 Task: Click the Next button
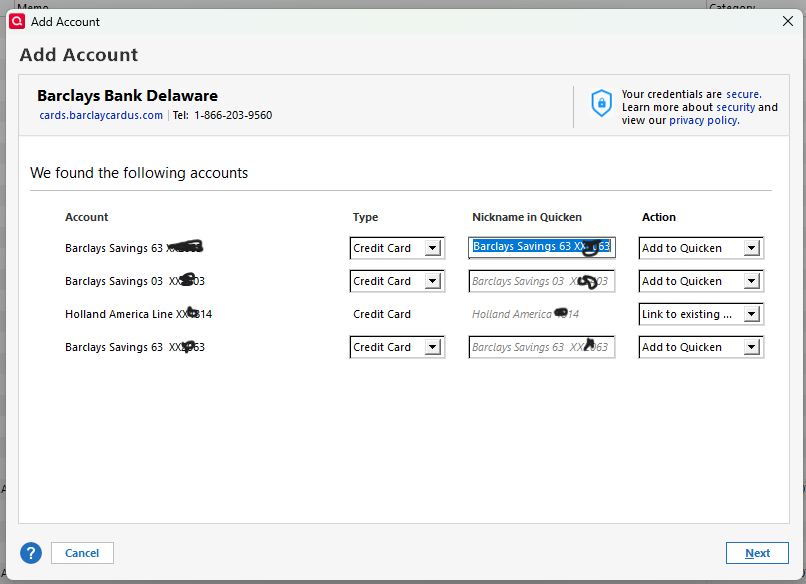[x=757, y=553]
